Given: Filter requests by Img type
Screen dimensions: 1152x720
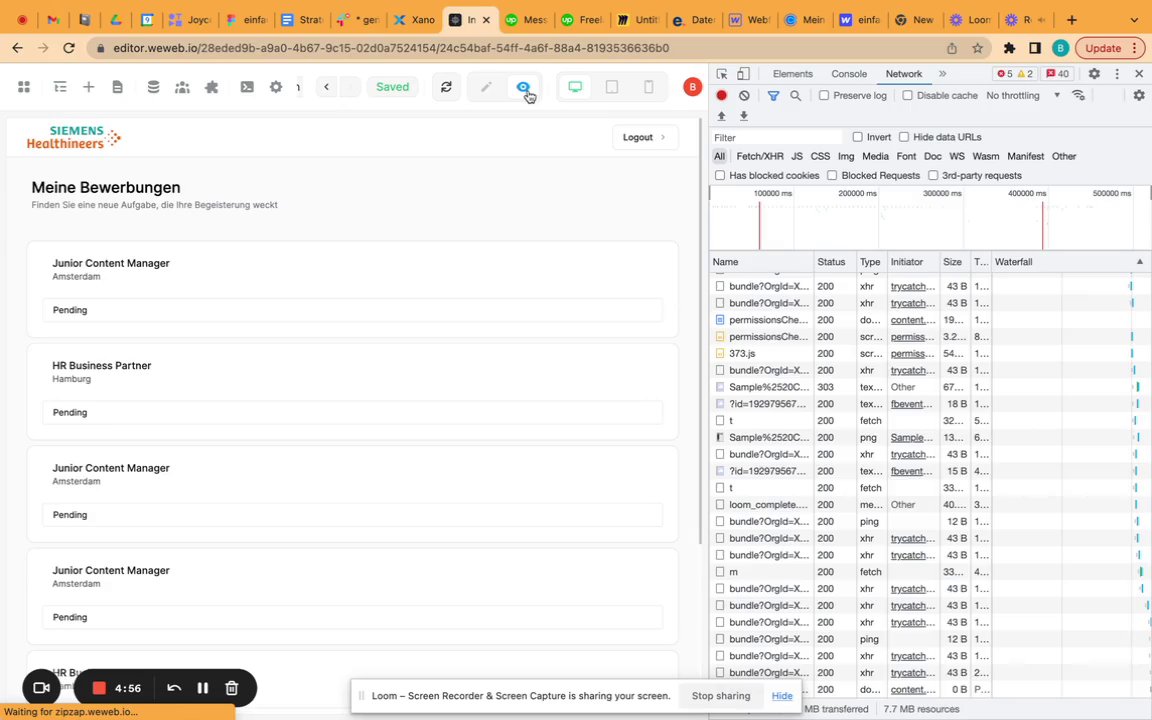Looking at the screenshot, I should (x=846, y=156).
